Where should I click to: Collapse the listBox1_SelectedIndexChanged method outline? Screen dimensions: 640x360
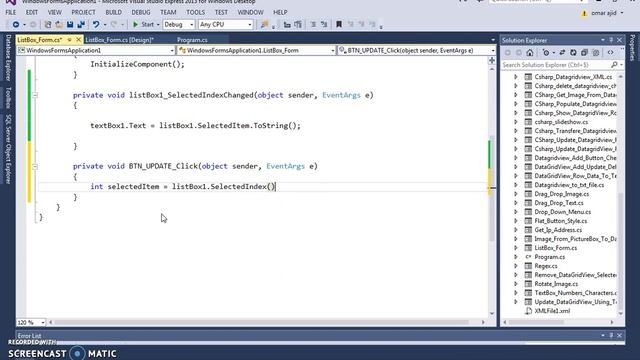(35, 95)
